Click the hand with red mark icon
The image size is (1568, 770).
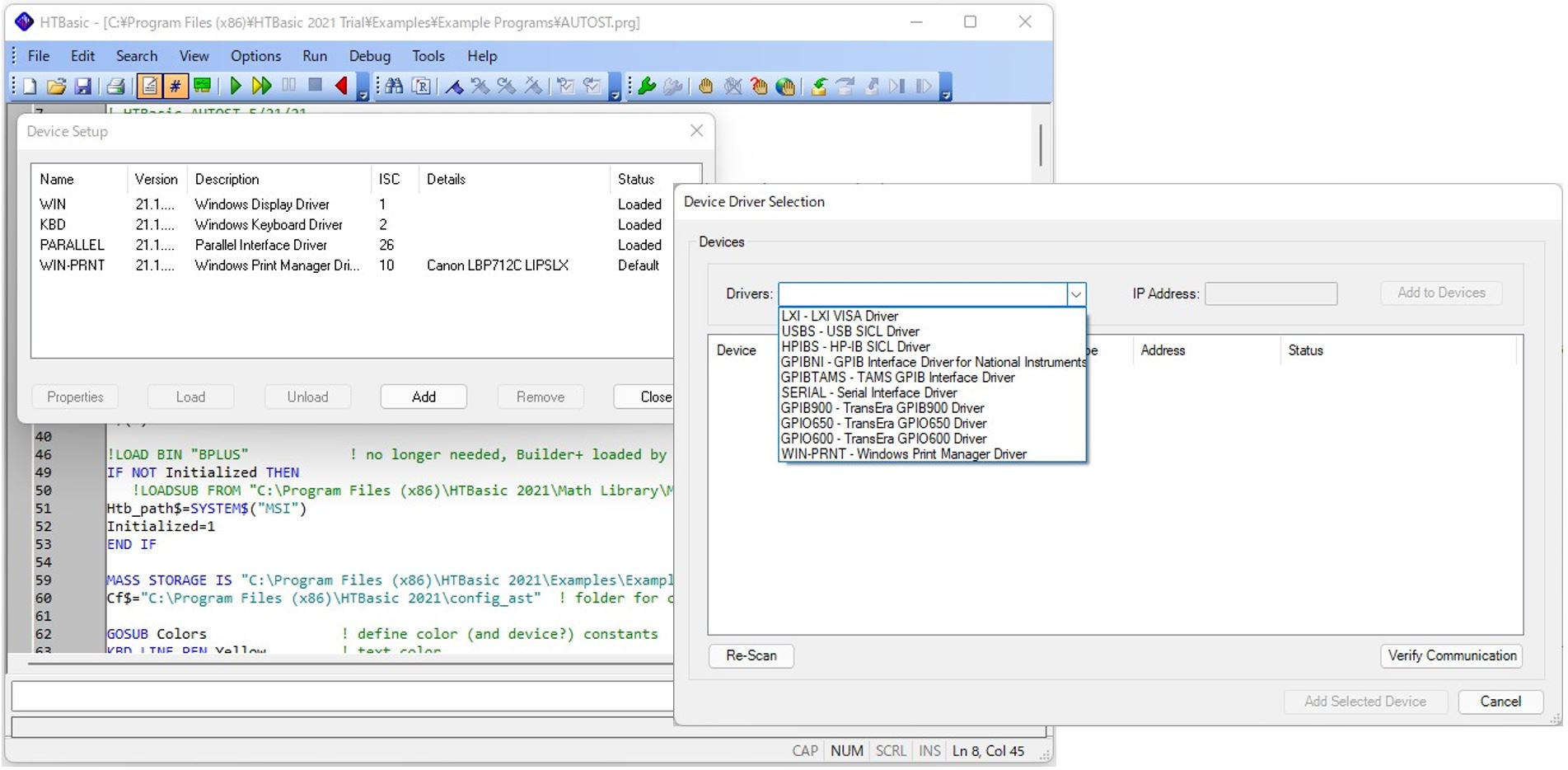pos(759,86)
